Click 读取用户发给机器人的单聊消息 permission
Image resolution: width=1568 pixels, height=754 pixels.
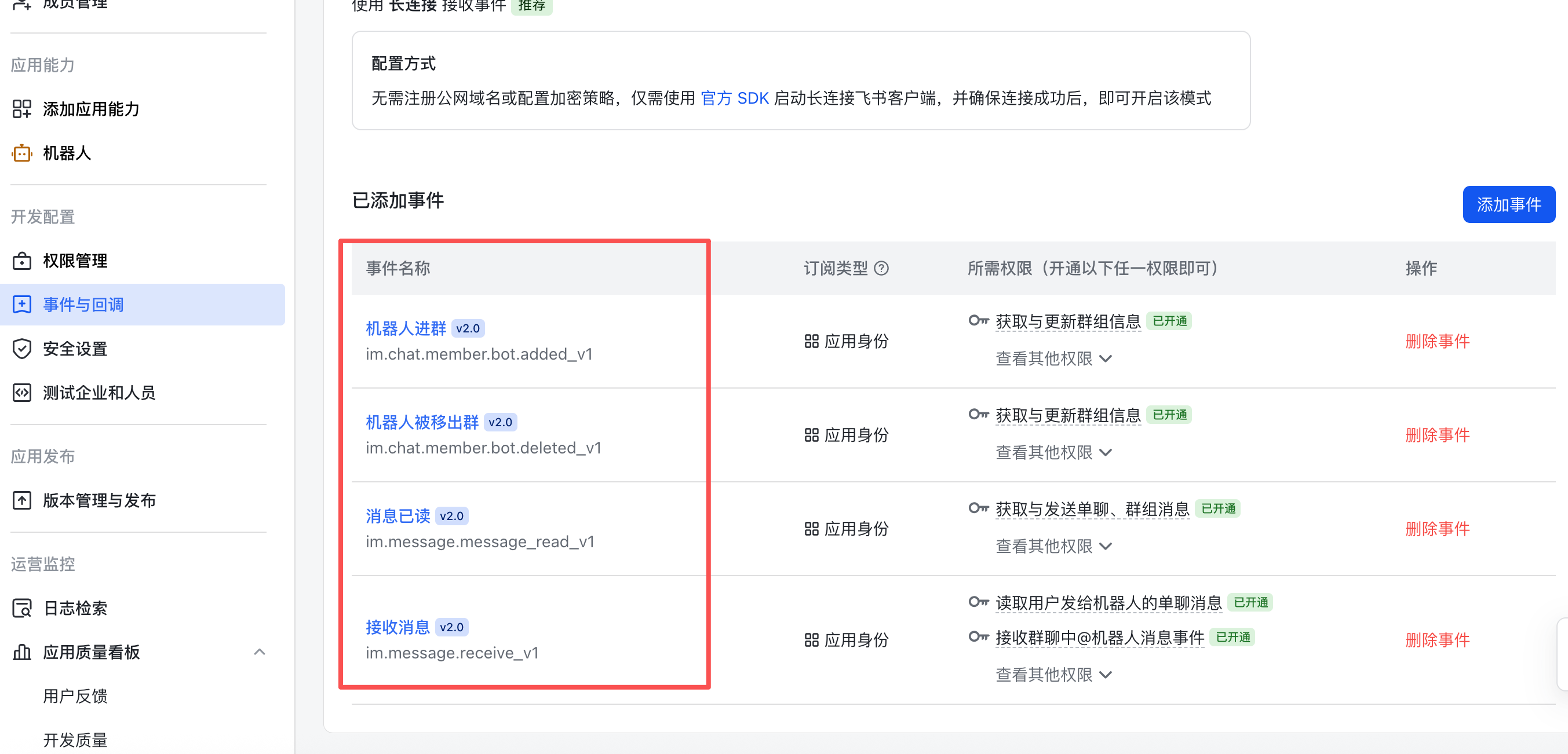tap(1108, 603)
